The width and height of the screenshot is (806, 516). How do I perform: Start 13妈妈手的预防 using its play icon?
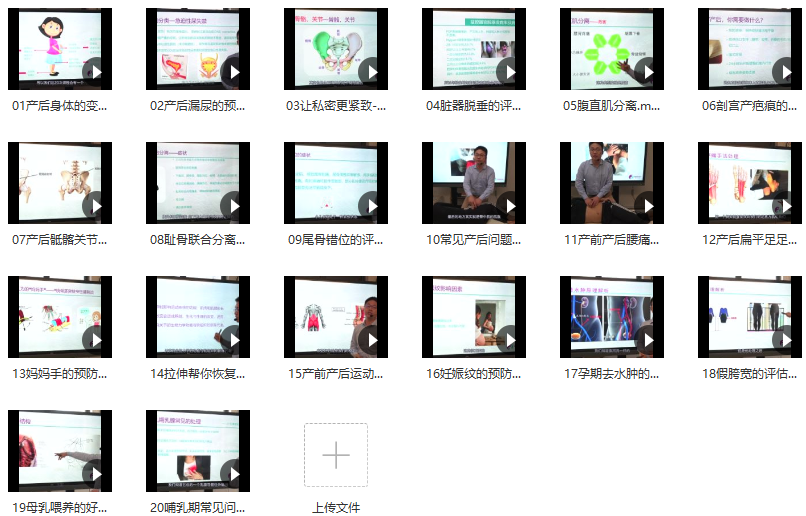(x=95, y=340)
